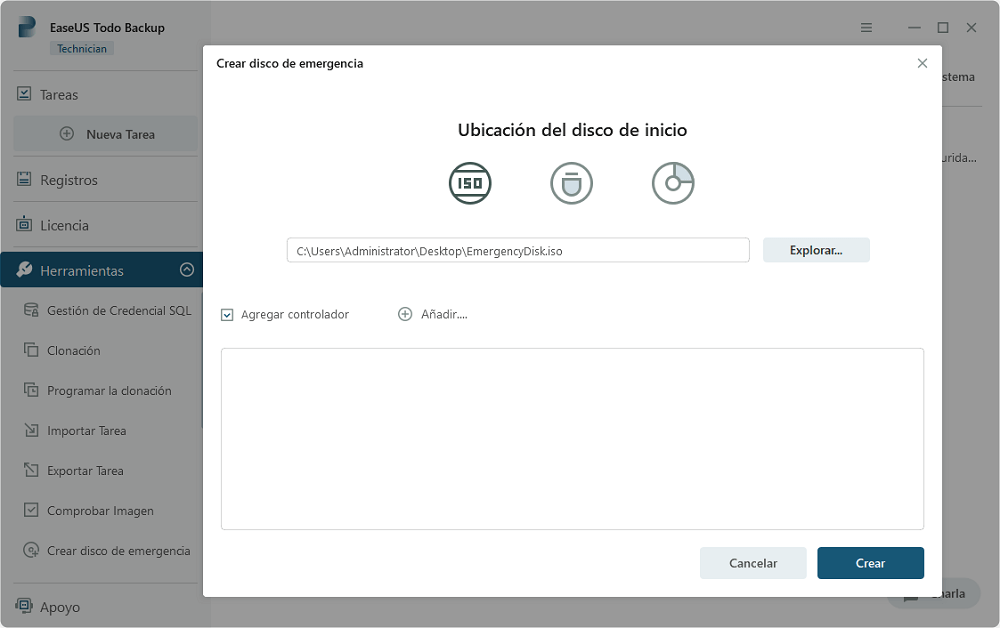
Task: Click the Registros sidebar icon
Action: click(x=24, y=180)
